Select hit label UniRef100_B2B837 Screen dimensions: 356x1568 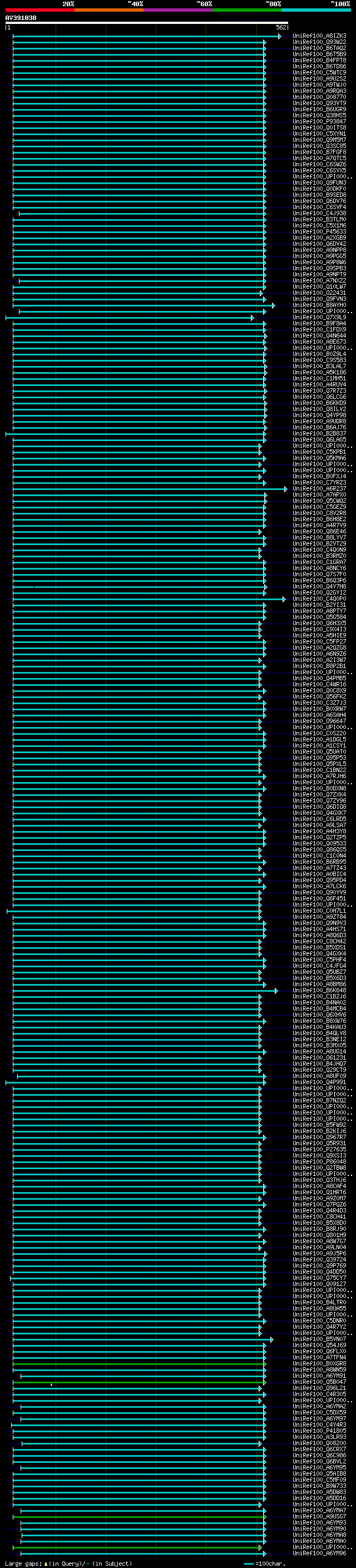click(319, 433)
